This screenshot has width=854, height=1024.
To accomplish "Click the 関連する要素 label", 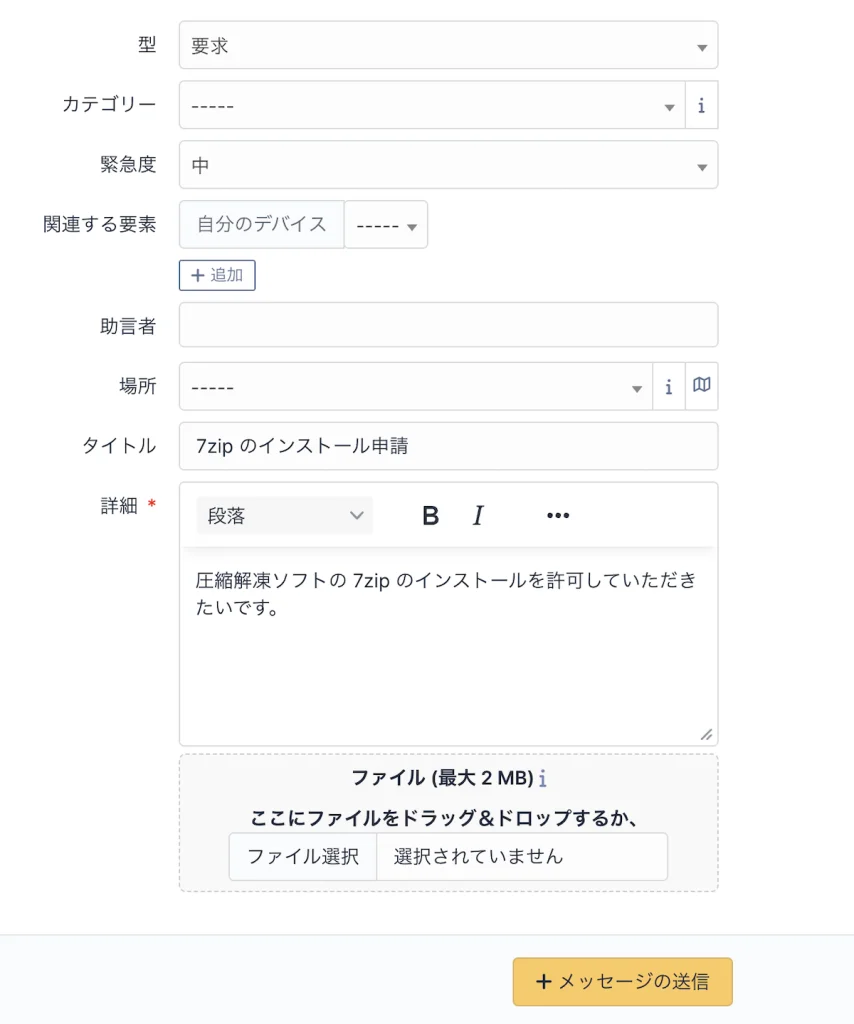I will click(x=99, y=225).
